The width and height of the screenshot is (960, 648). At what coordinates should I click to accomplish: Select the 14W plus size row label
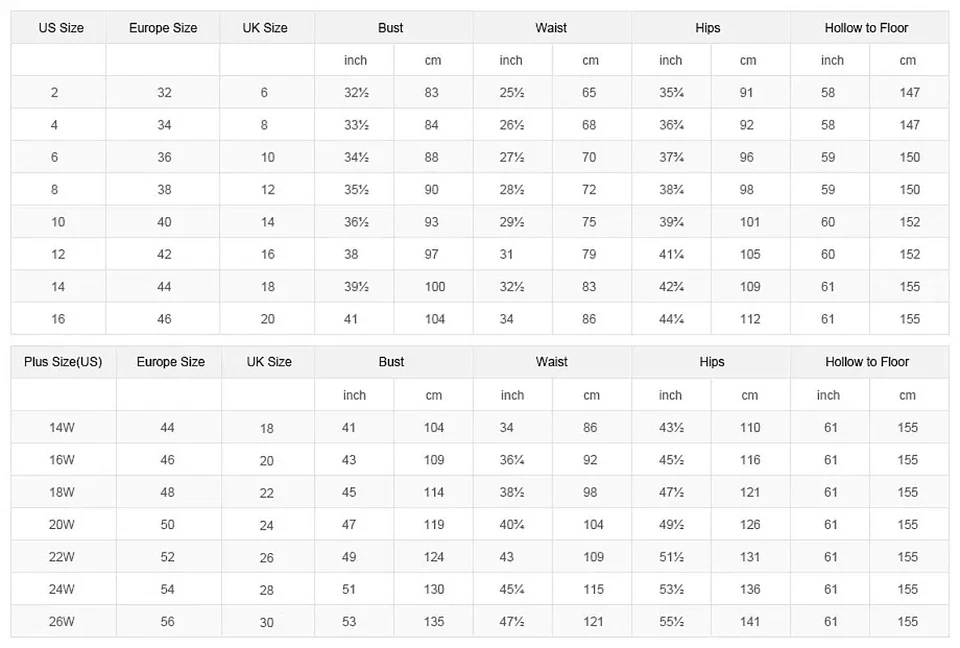(x=62, y=428)
